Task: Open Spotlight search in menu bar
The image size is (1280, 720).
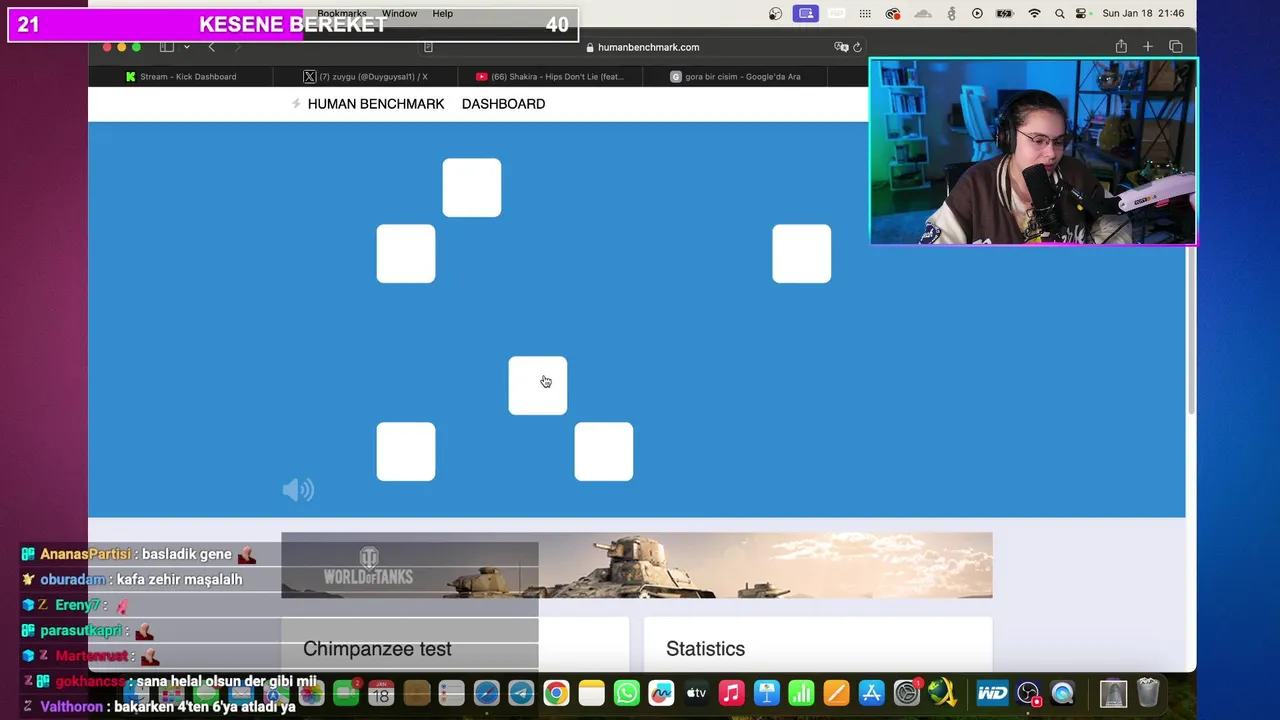Action: 1059,13
